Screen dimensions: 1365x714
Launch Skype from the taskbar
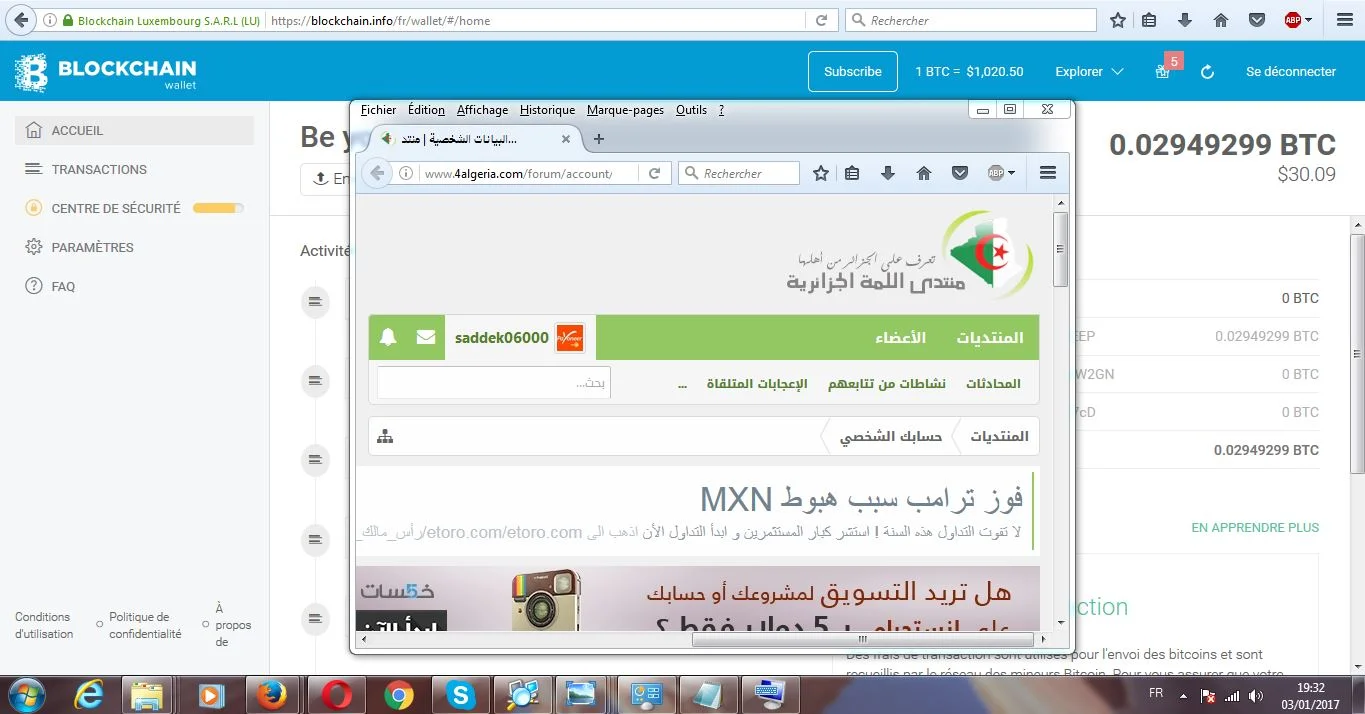(x=461, y=694)
